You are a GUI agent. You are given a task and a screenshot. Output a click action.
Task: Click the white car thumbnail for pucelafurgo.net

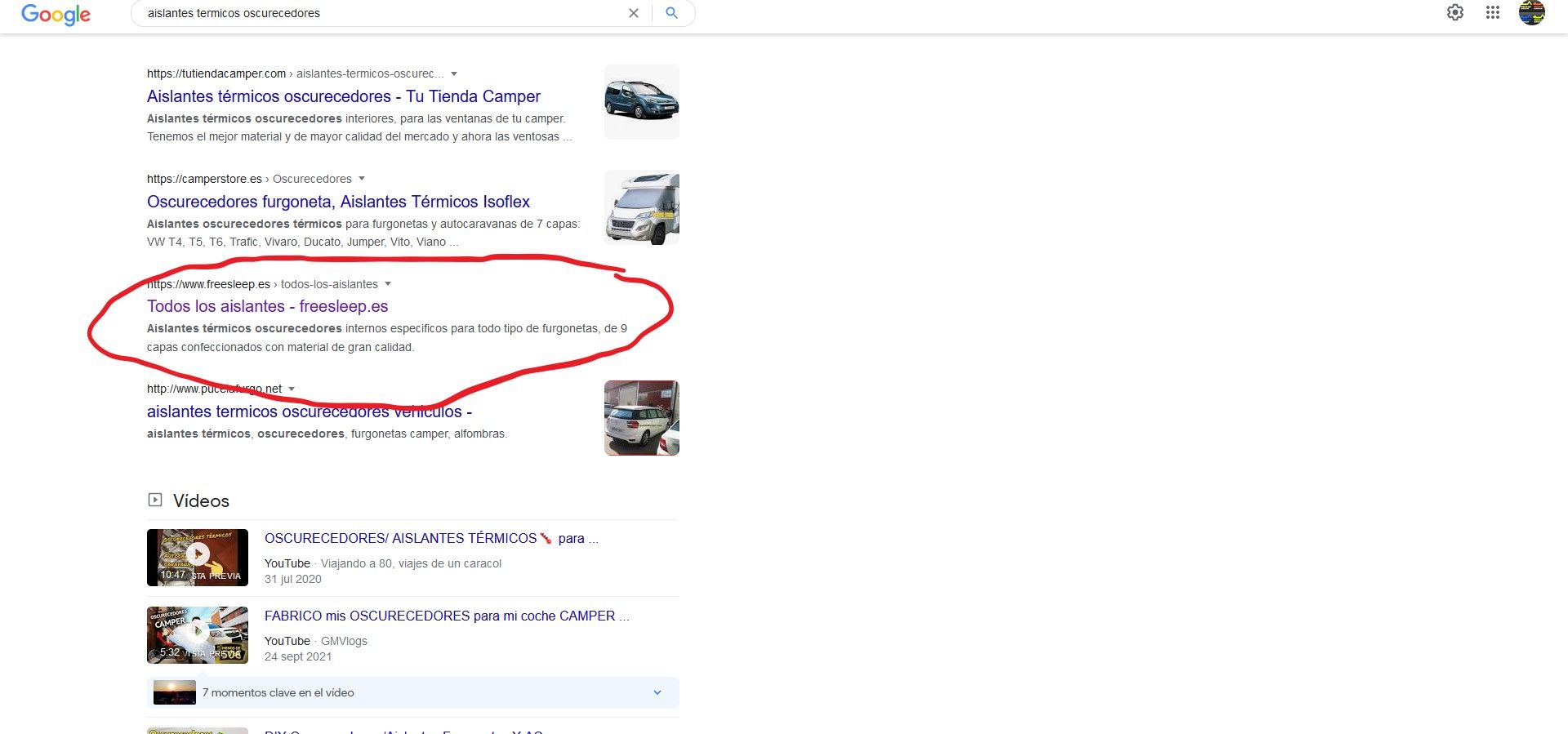(642, 418)
